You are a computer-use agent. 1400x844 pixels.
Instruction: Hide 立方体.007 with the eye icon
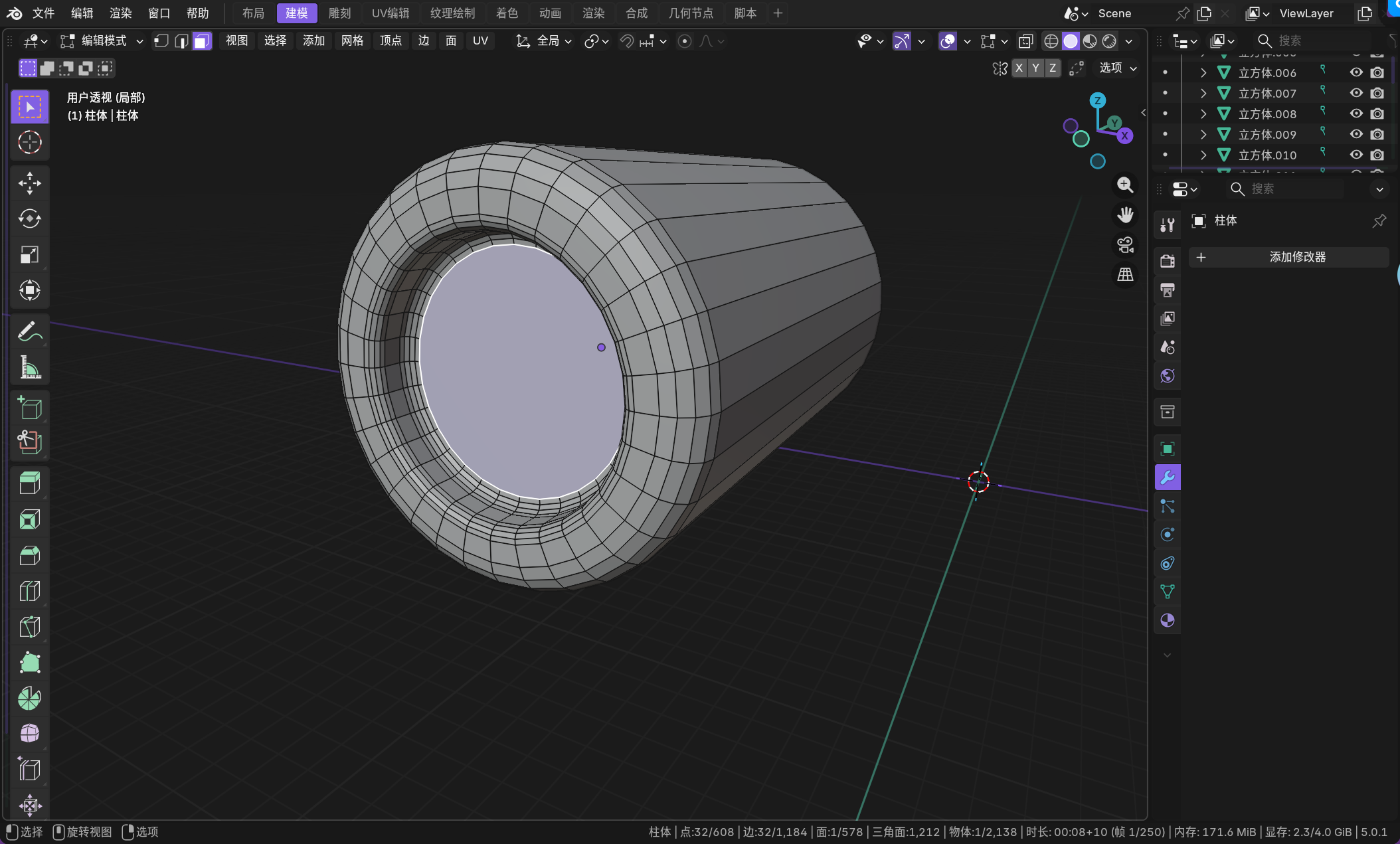pos(1356,93)
